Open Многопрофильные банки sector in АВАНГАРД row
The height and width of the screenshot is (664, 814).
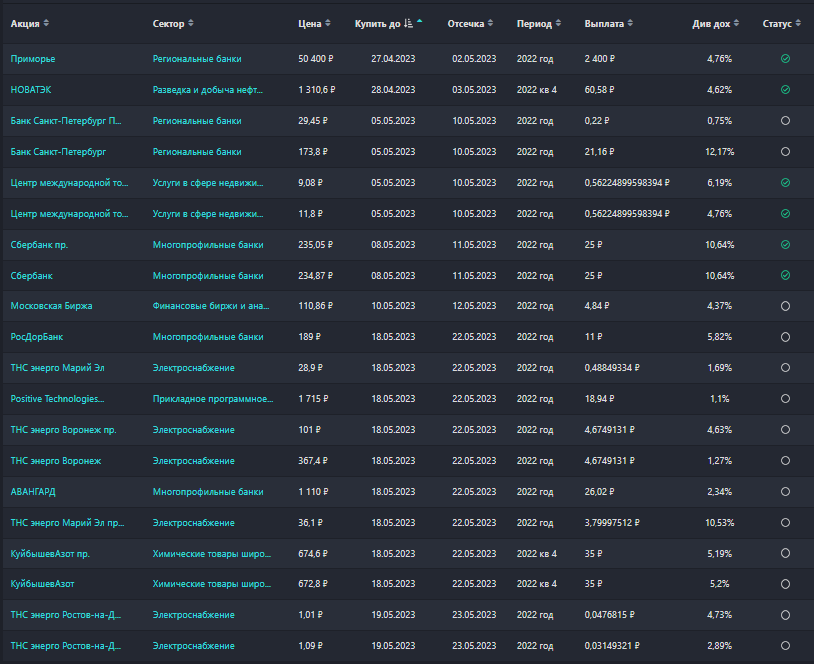[x=208, y=492]
